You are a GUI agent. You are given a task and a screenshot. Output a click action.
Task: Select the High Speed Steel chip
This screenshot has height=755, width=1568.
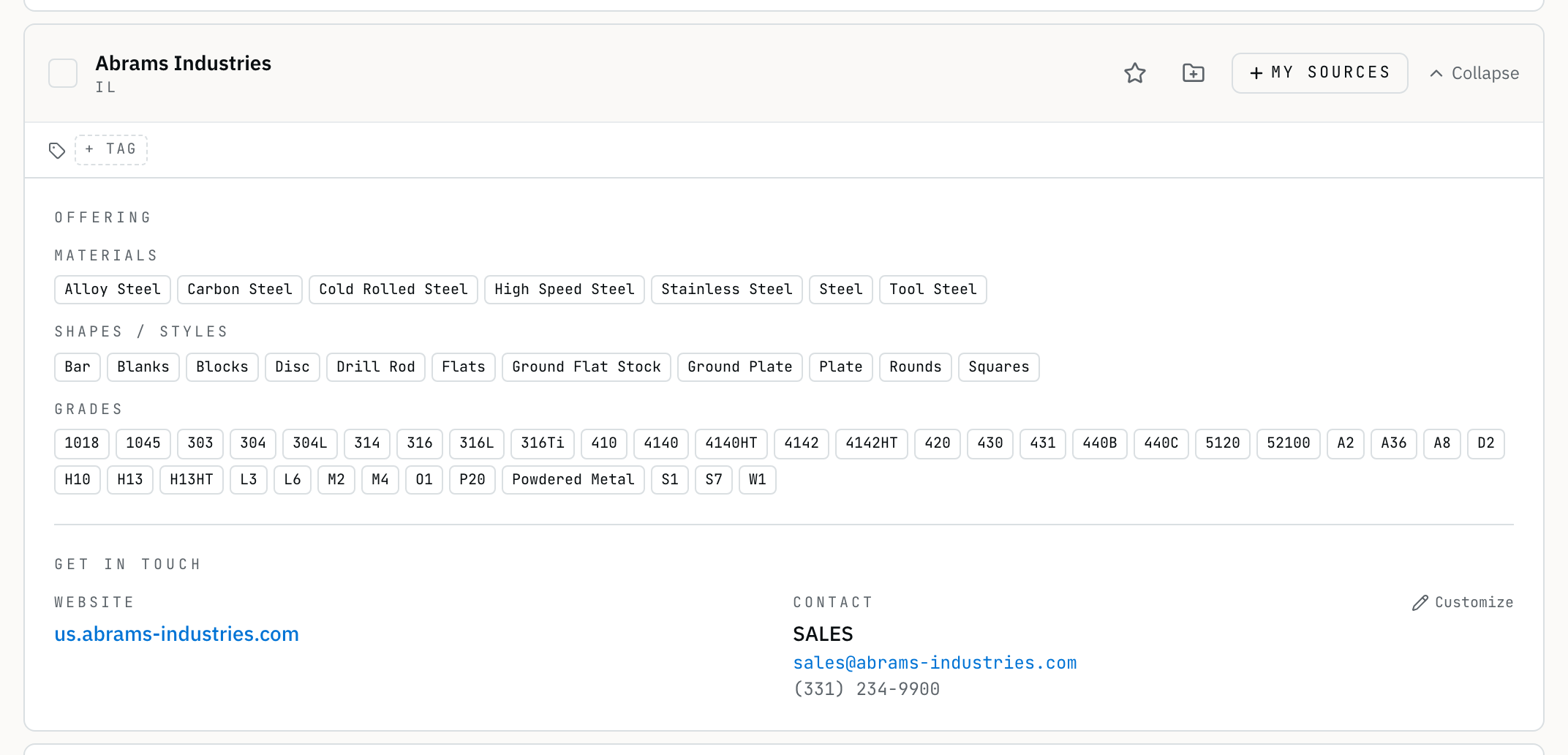tap(565, 290)
